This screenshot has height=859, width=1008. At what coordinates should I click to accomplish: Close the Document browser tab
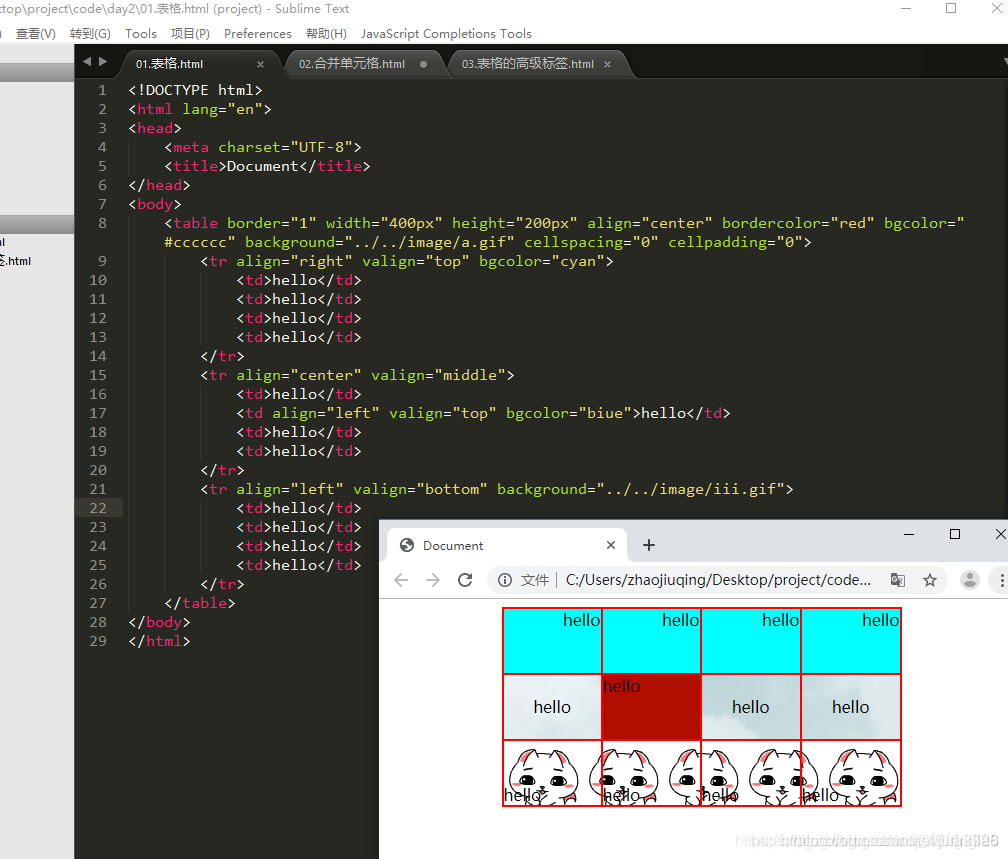point(611,545)
